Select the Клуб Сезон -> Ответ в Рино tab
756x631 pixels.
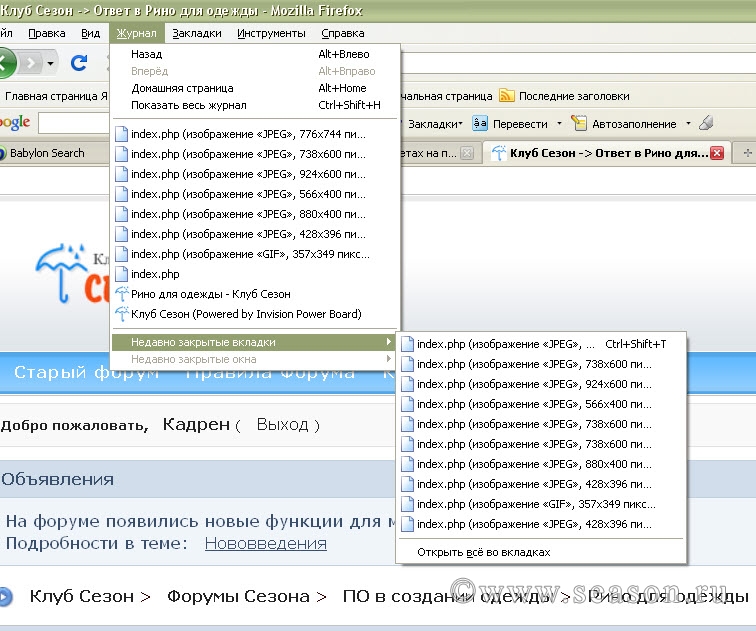point(608,153)
